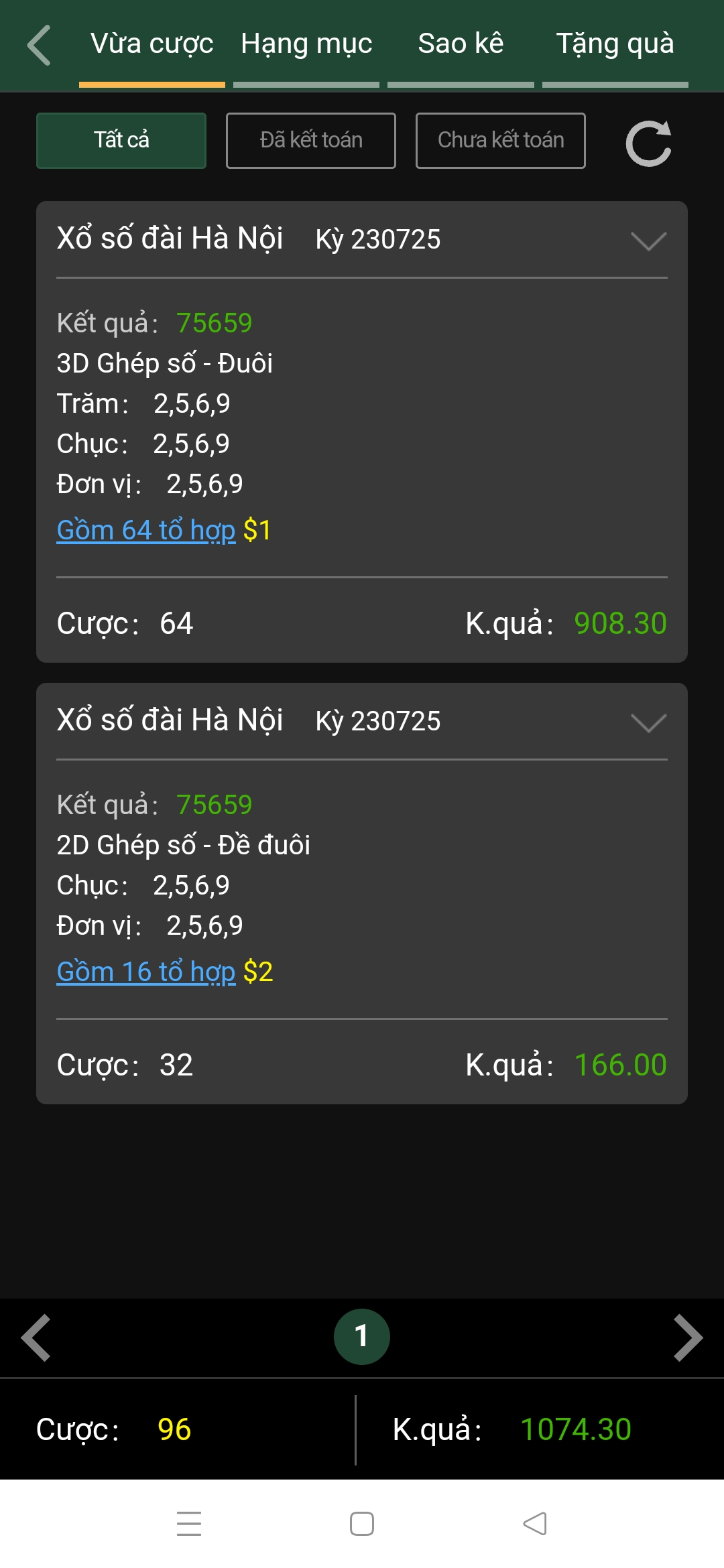Filter by Đã kết toán
The image size is (724, 1568).
311,141
